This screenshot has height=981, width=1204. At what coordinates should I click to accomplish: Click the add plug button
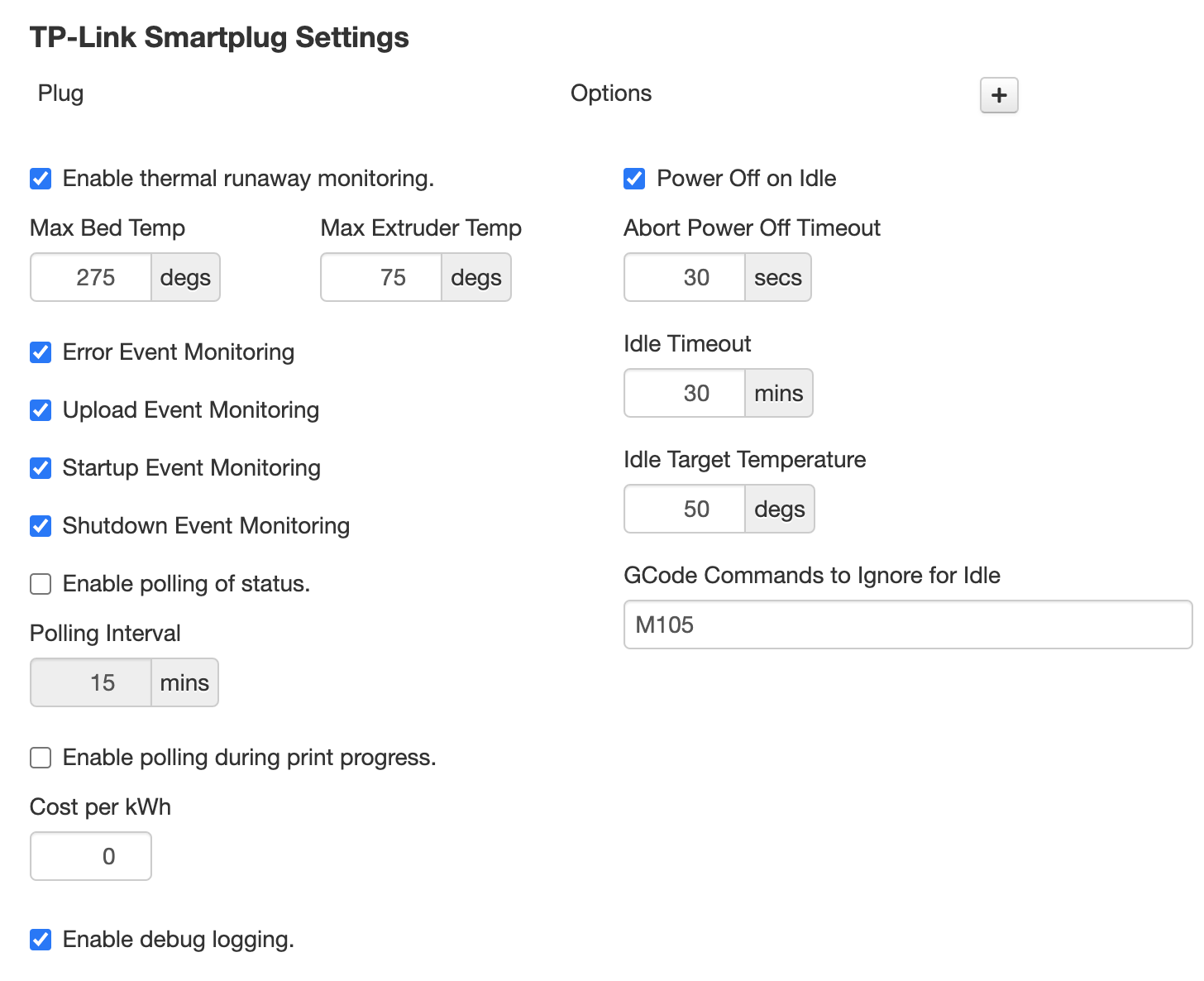999,96
